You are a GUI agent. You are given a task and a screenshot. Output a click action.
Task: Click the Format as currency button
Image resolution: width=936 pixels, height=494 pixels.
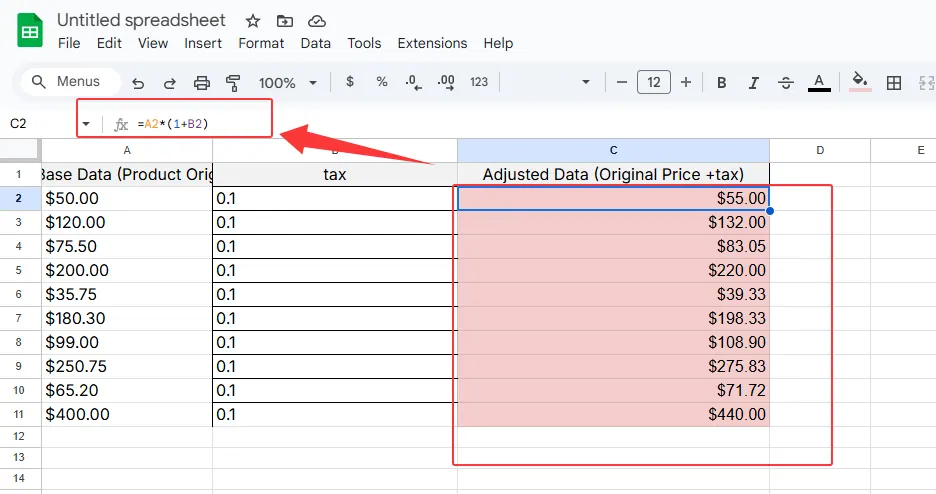pyautogui.click(x=349, y=82)
